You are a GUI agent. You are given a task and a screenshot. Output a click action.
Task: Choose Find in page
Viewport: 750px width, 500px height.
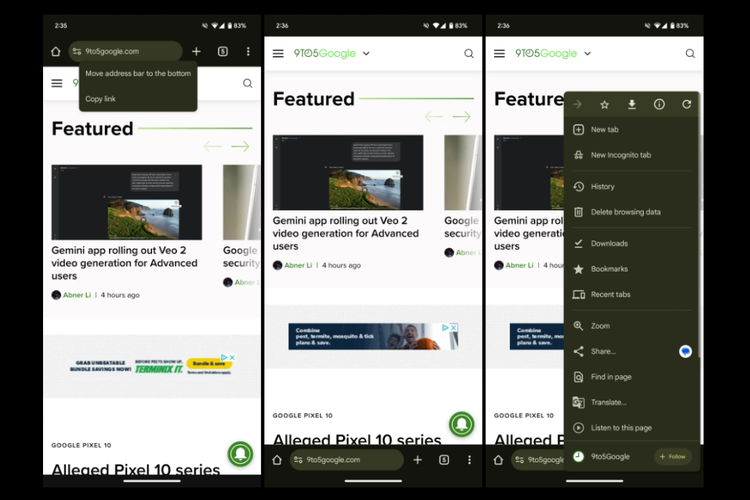[631, 377]
